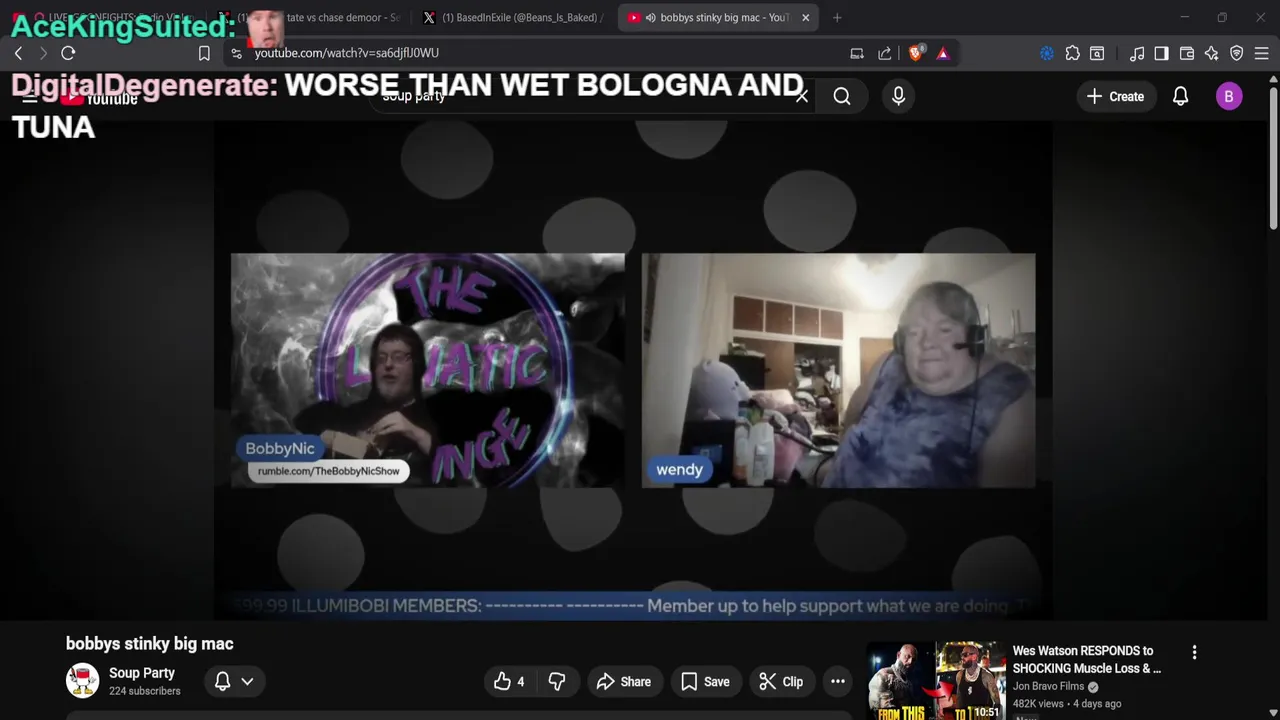Switch to the BasedInExile X tab
The image size is (1280, 720).
click(x=516, y=17)
